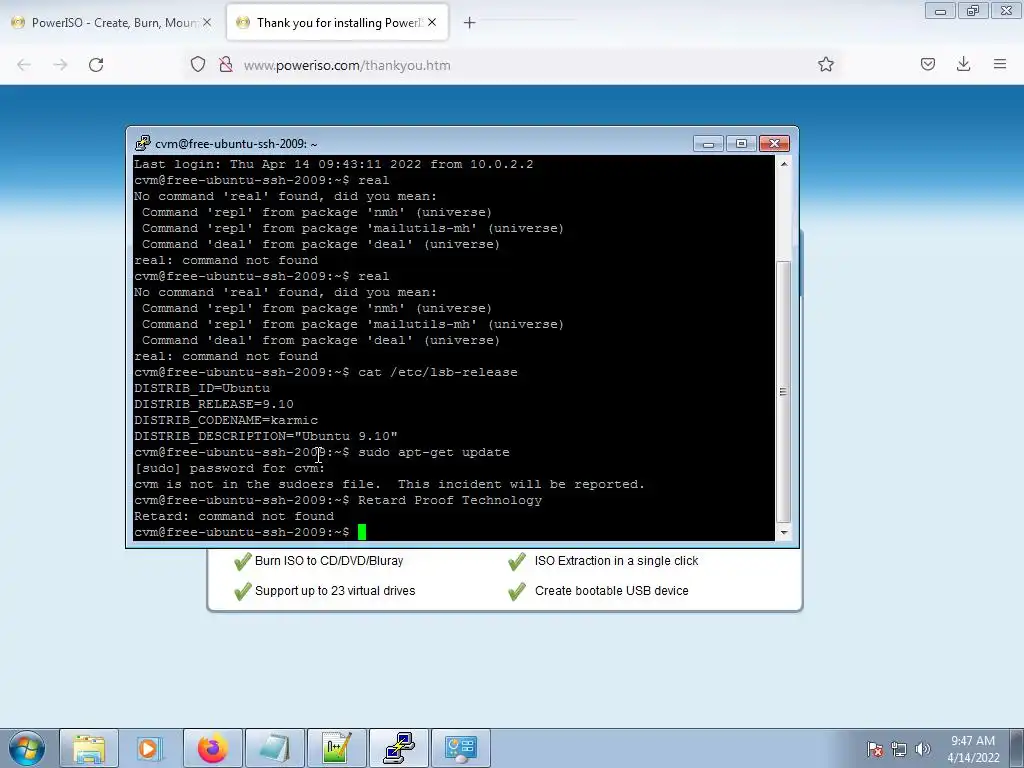The width and height of the screenshot is (1024, 768).
Task: Go back to the previous page
Action: (x=24, y=65)
